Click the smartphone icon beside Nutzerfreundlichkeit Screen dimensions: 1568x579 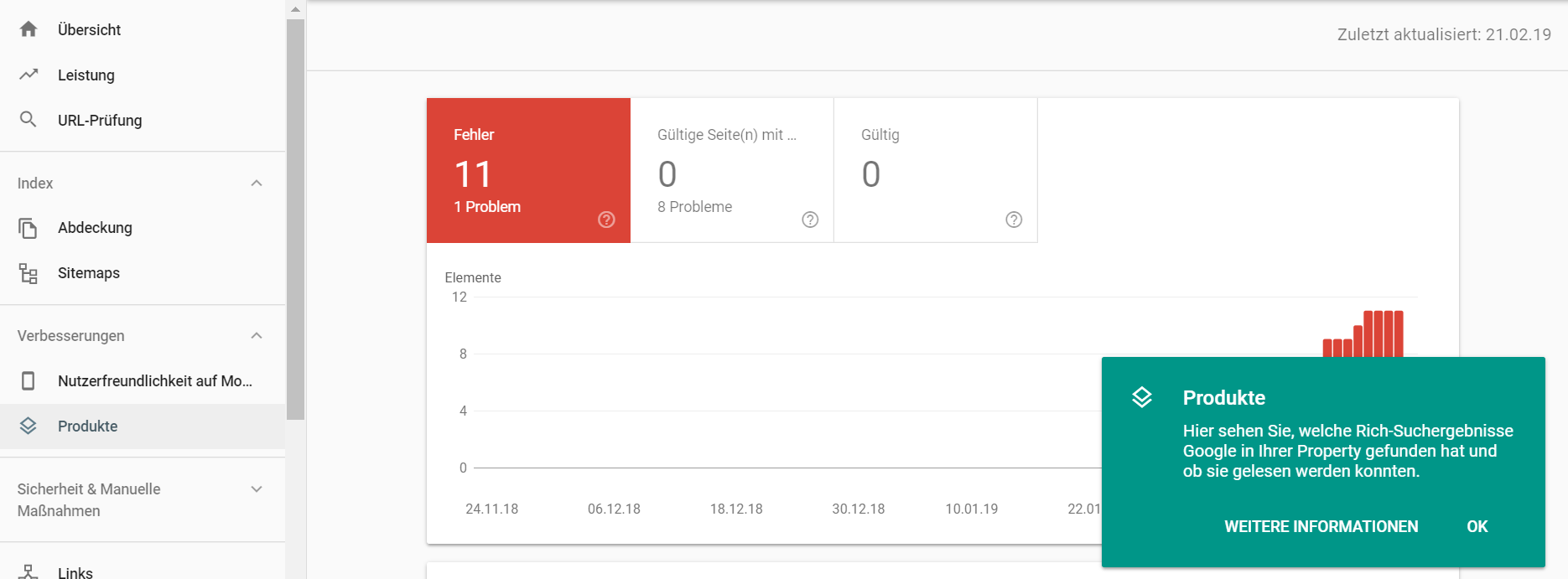click(x=29, y=381)
